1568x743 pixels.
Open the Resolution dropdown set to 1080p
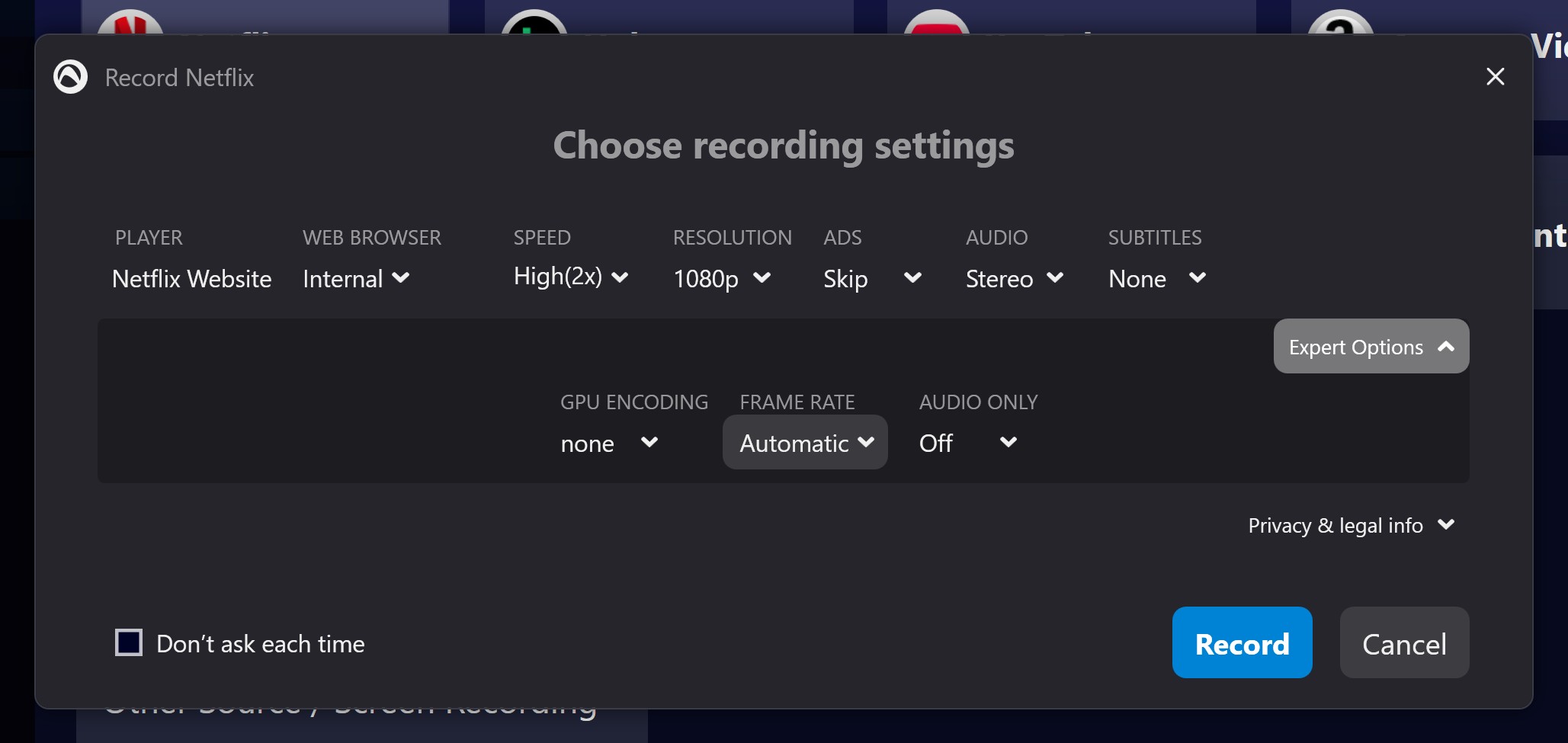tap(722, 278)
